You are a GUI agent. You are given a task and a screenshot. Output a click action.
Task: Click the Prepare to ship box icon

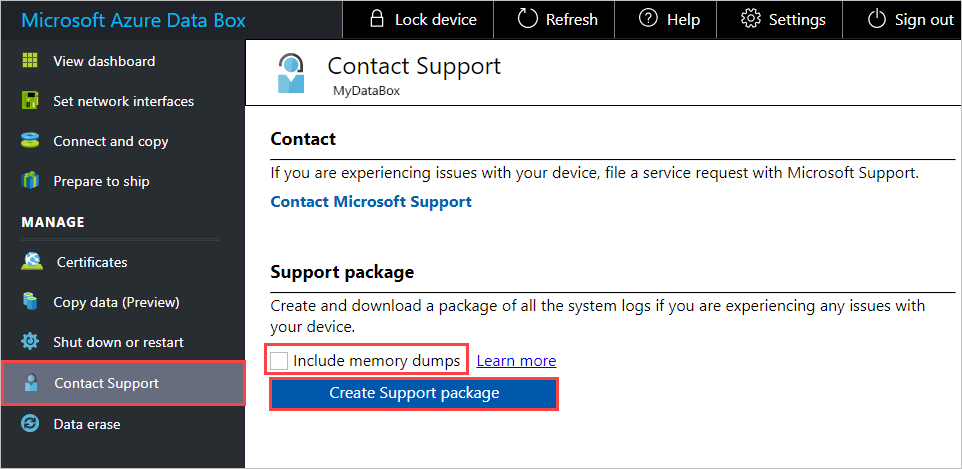pyautogui.click(x=30, y=181)
